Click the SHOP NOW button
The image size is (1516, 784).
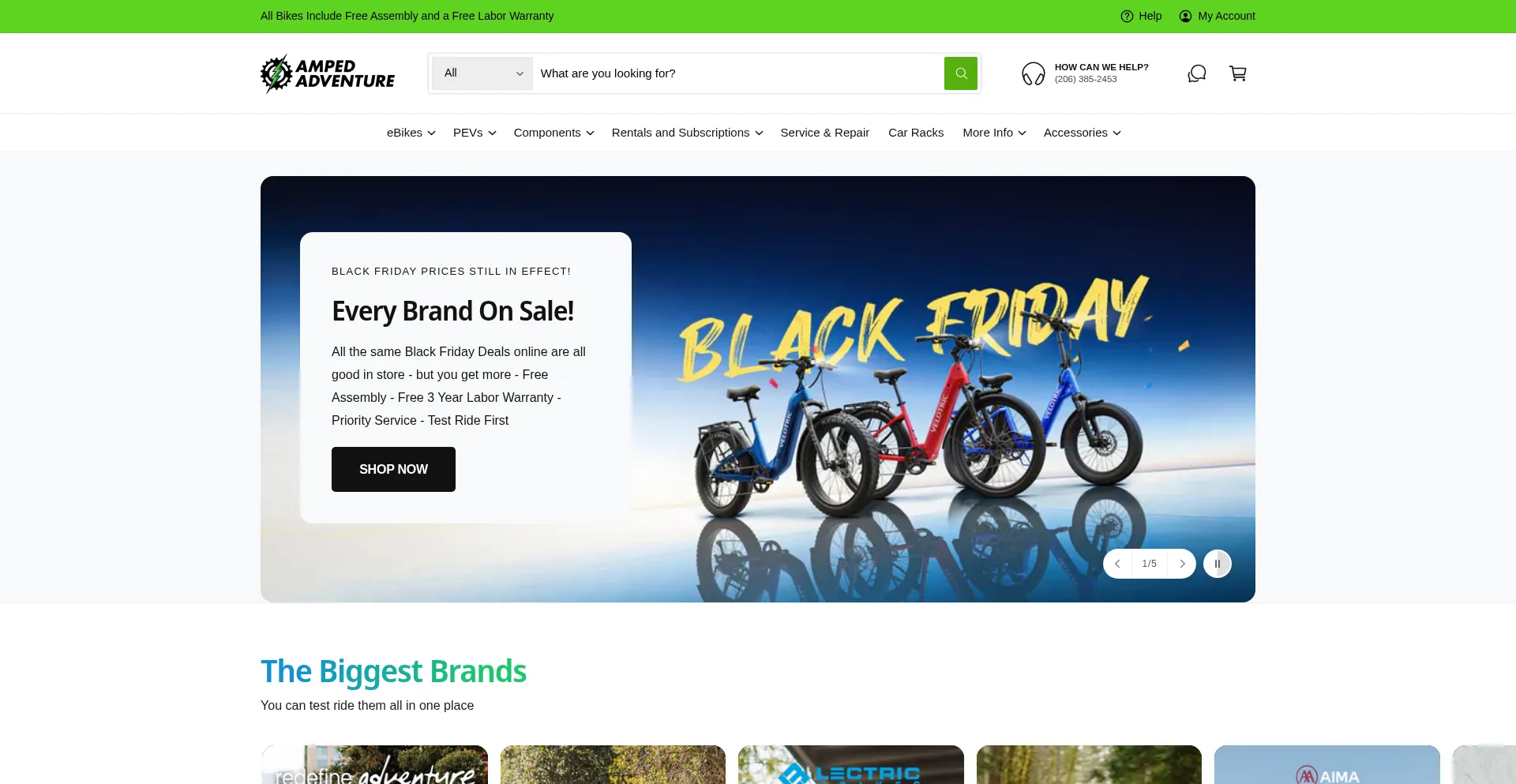[x=393, y=469]
